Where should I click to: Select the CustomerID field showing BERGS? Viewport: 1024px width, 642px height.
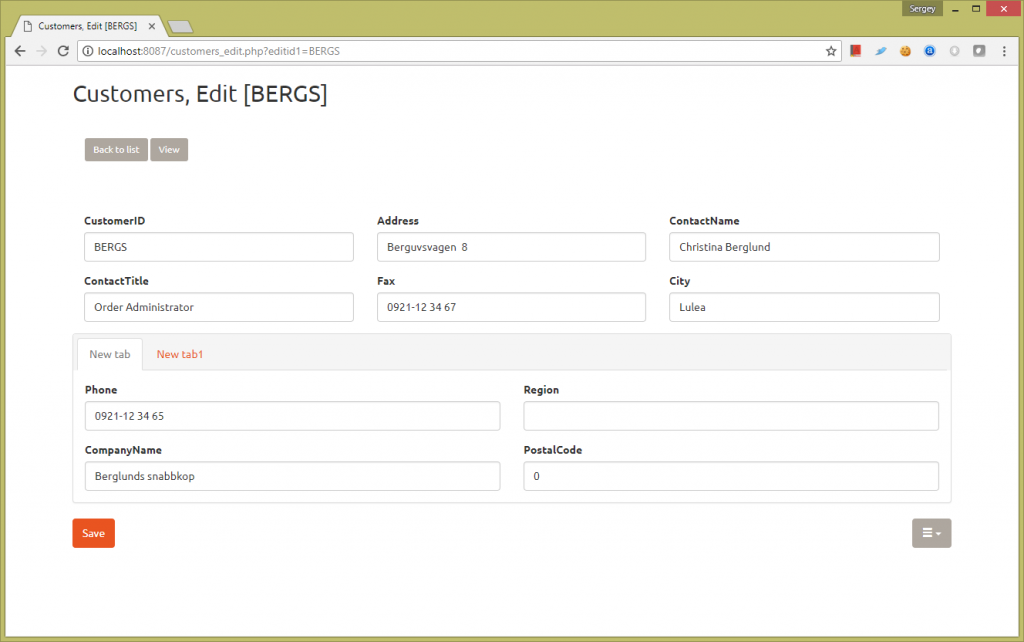tap(218, 247)
